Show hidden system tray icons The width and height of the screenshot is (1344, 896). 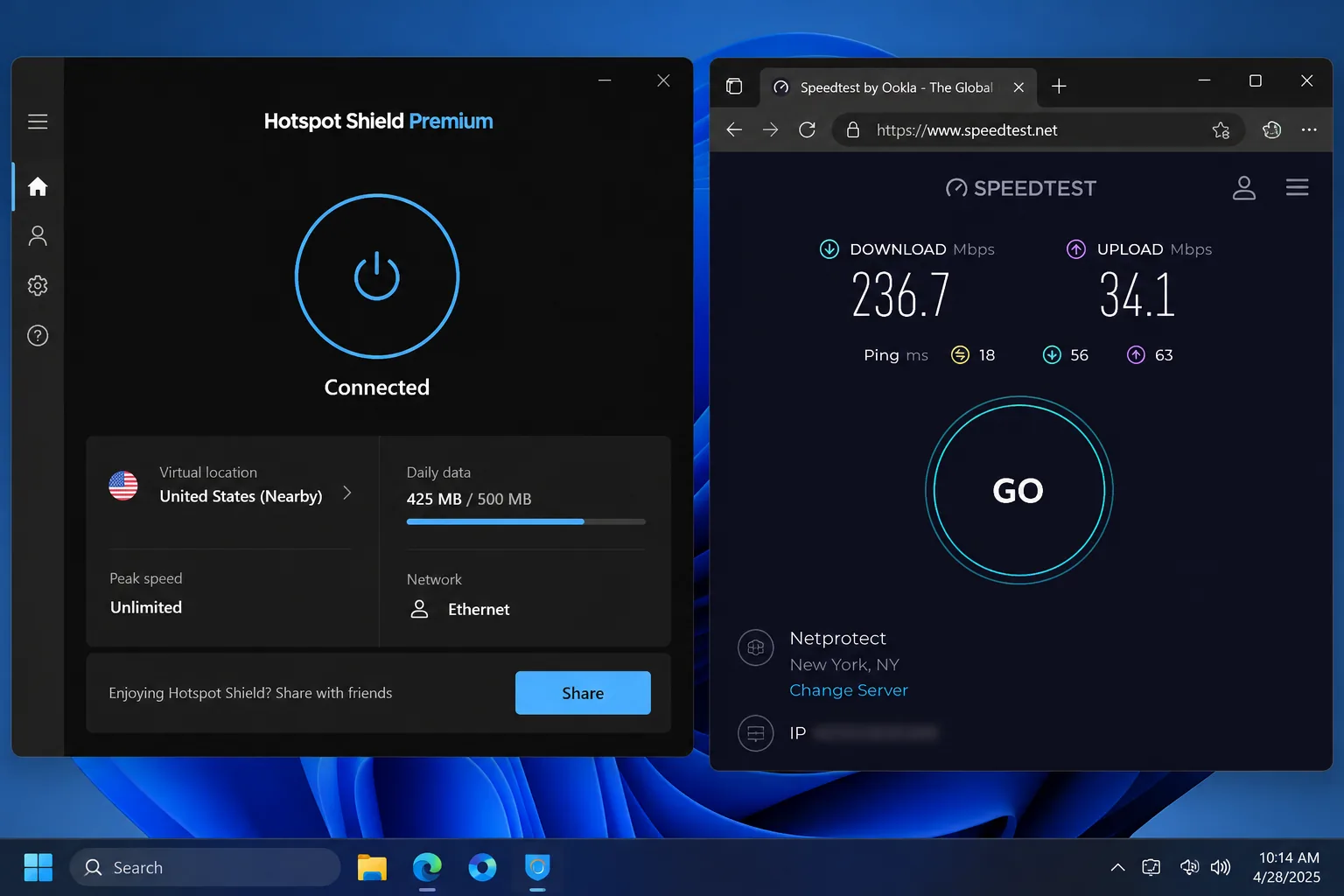point(1117,868)
